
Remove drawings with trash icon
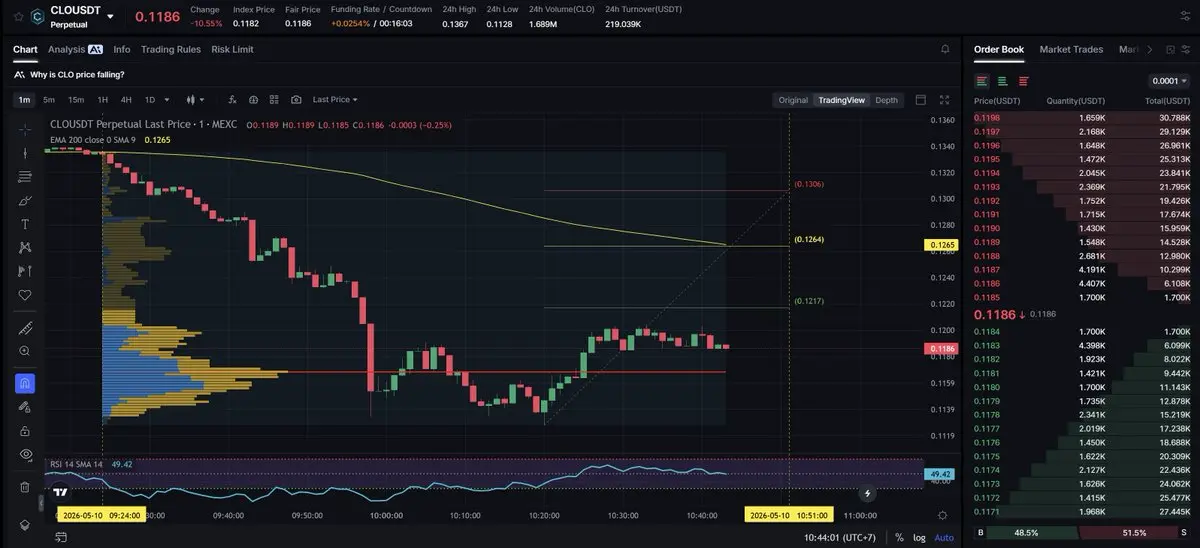point(25,487)
